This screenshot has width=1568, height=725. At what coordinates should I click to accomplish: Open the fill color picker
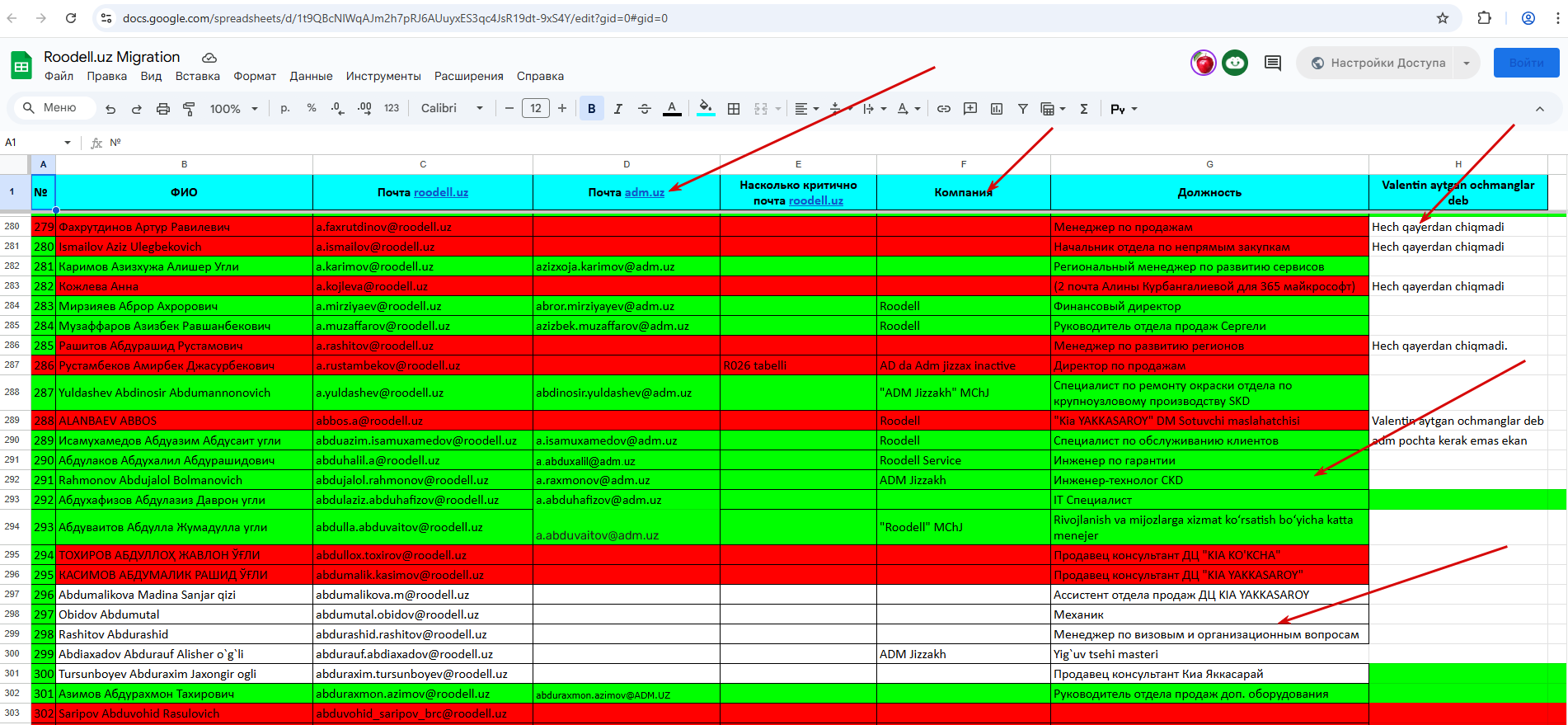pyautogui.click(x=706, y=109)
